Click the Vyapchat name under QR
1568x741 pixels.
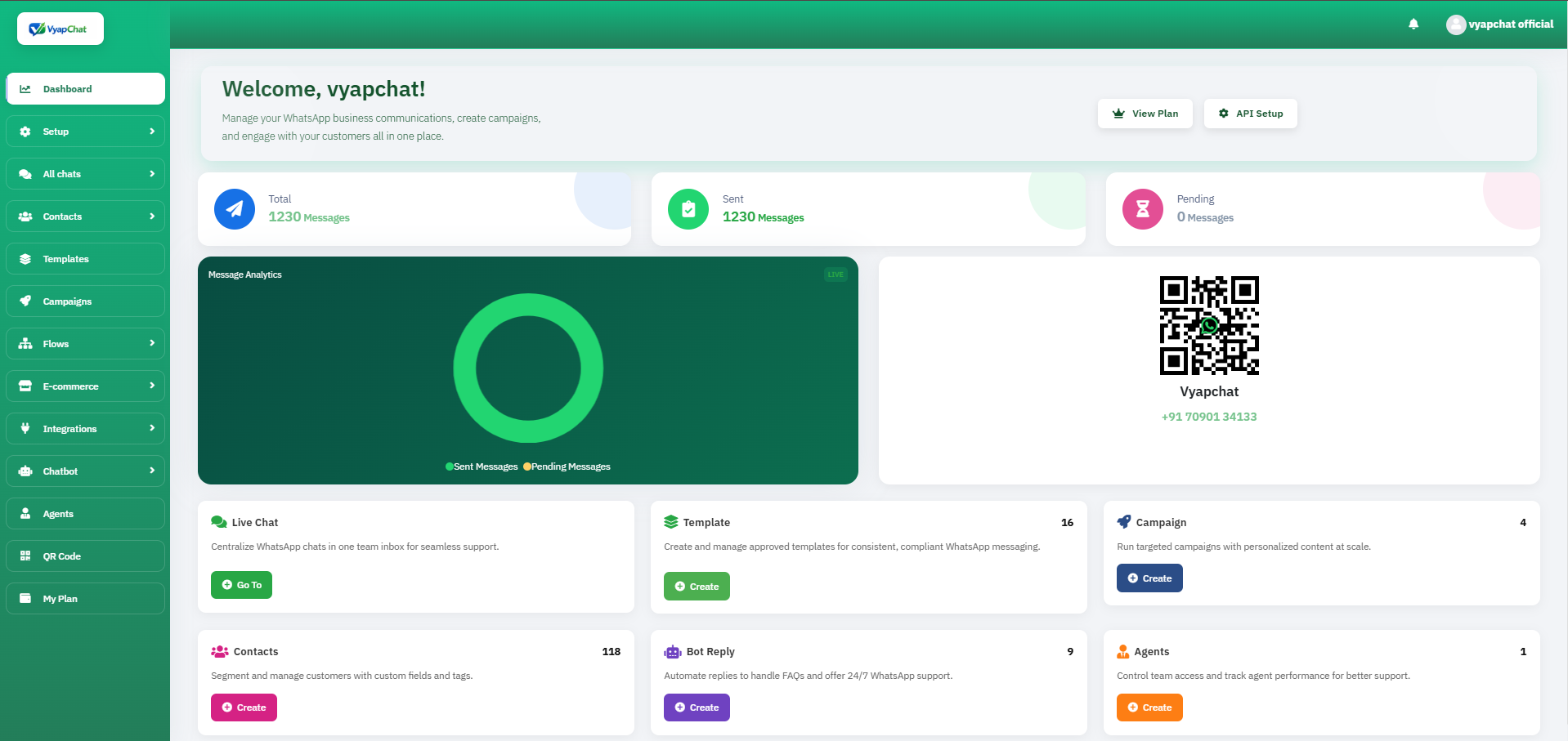(1209, 391)
